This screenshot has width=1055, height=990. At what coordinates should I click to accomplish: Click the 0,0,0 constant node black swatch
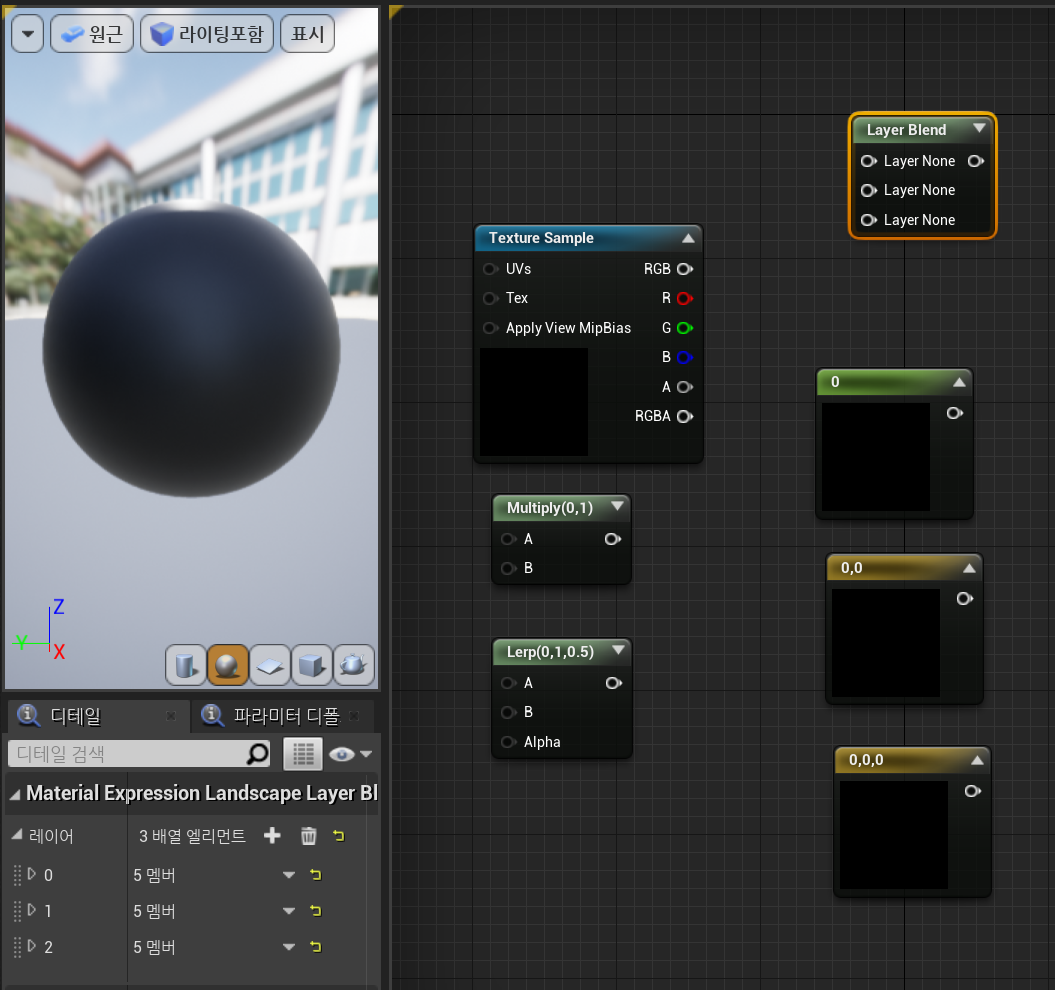pyautogui.click(x=894, y=835)
